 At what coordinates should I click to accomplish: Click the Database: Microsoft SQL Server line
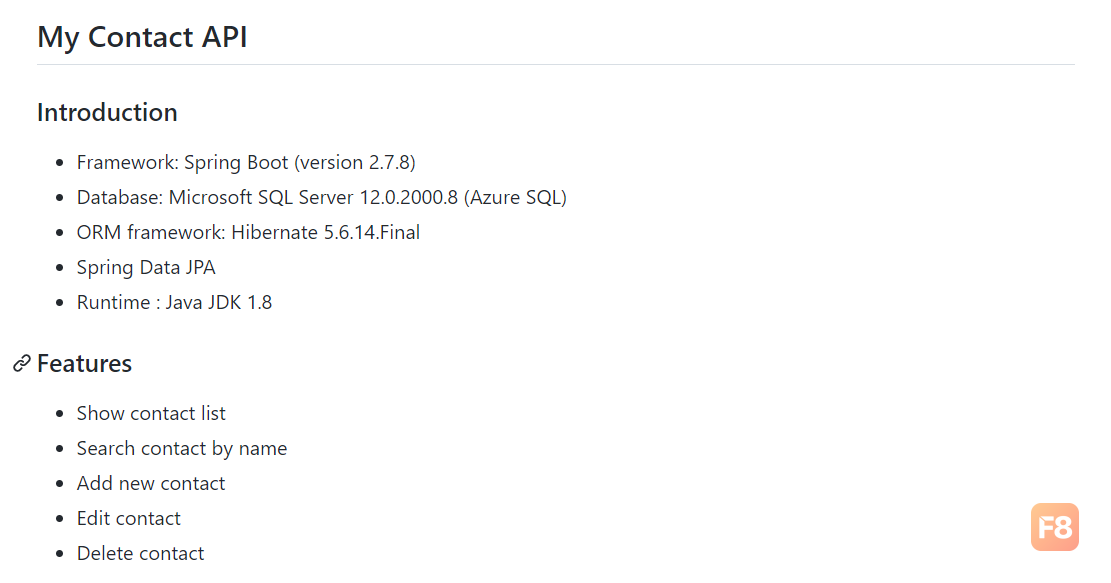click(x=322, y=197)
